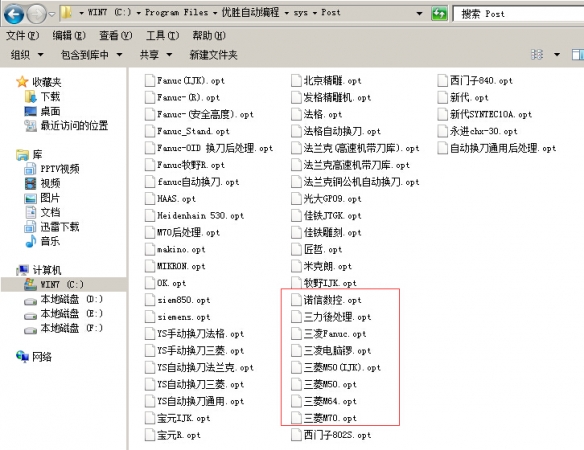584x450 pixels.
Task: Click the sys segment in address path
Action: (x=301, y=13)
